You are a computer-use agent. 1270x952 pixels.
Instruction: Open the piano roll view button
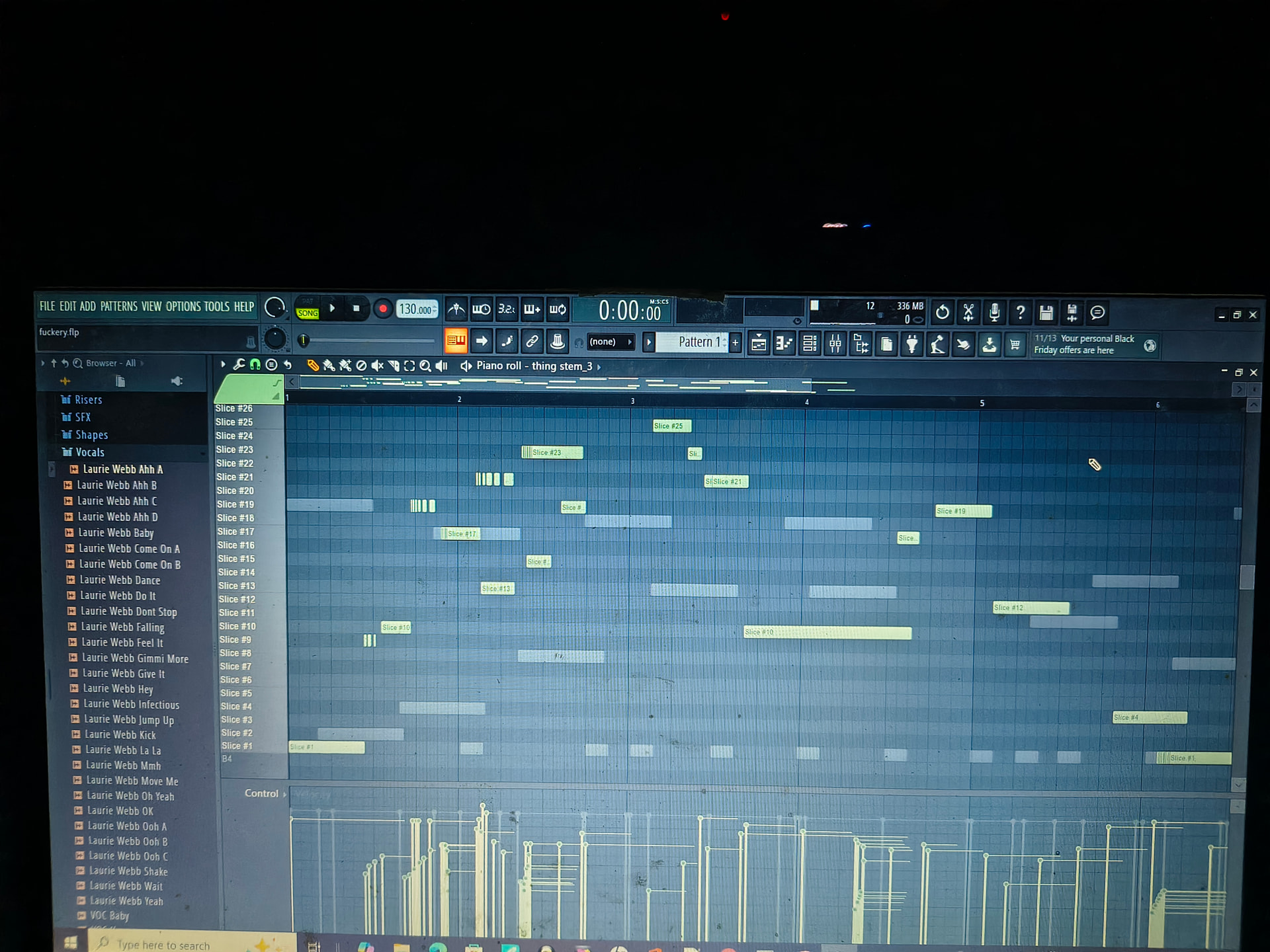pos(784,344)
